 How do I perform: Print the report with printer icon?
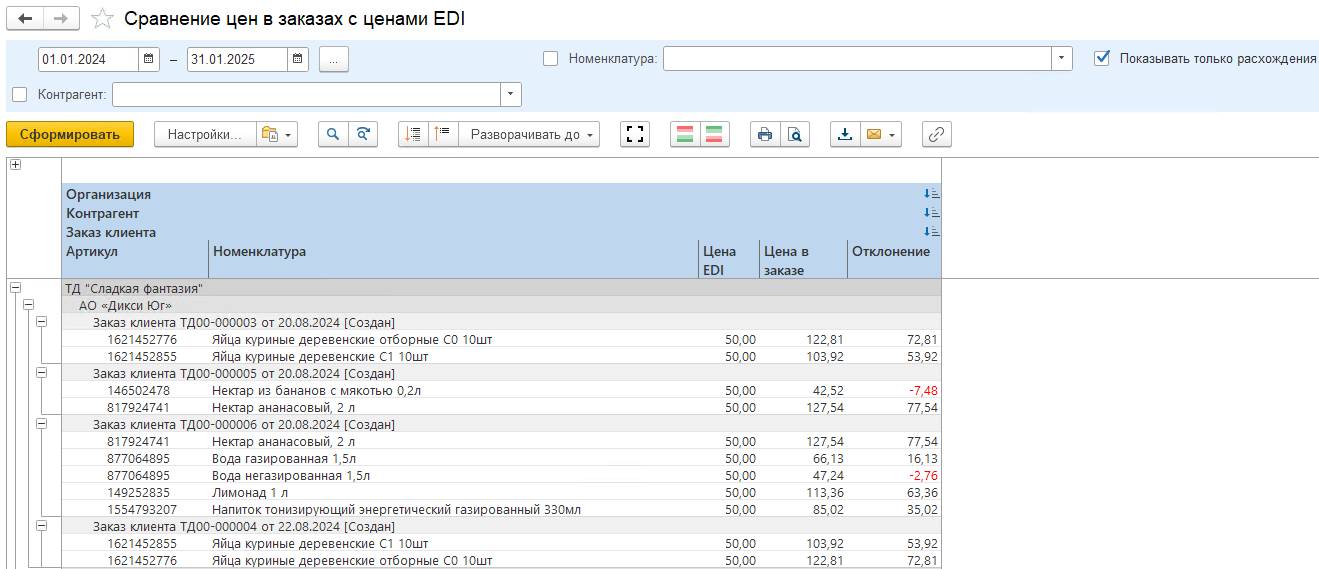pyautogui.click(x=765, y=135)
